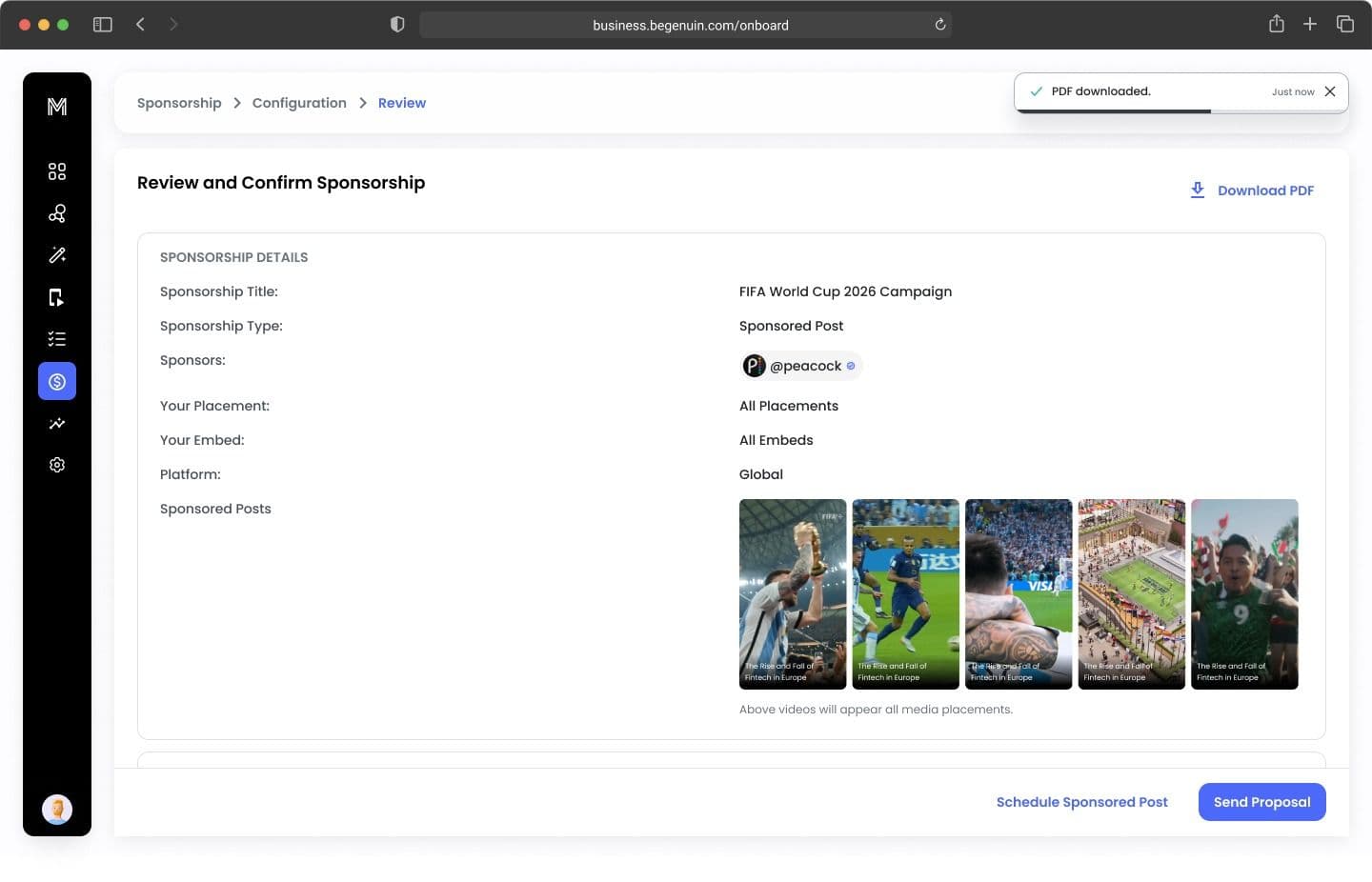This screenshot has height=882, width=1372.
Task: Open the blue jersey player video thumbnail
Action: click(x=906, y=594)
